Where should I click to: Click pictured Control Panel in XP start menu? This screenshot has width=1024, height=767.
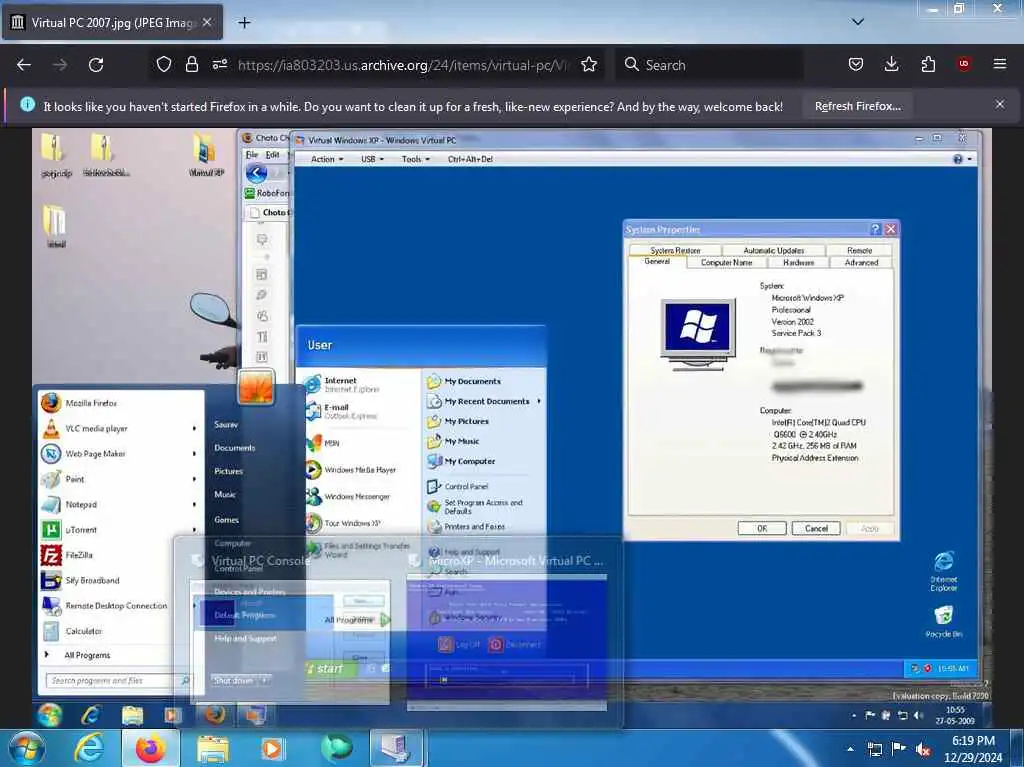click(458, 486)
